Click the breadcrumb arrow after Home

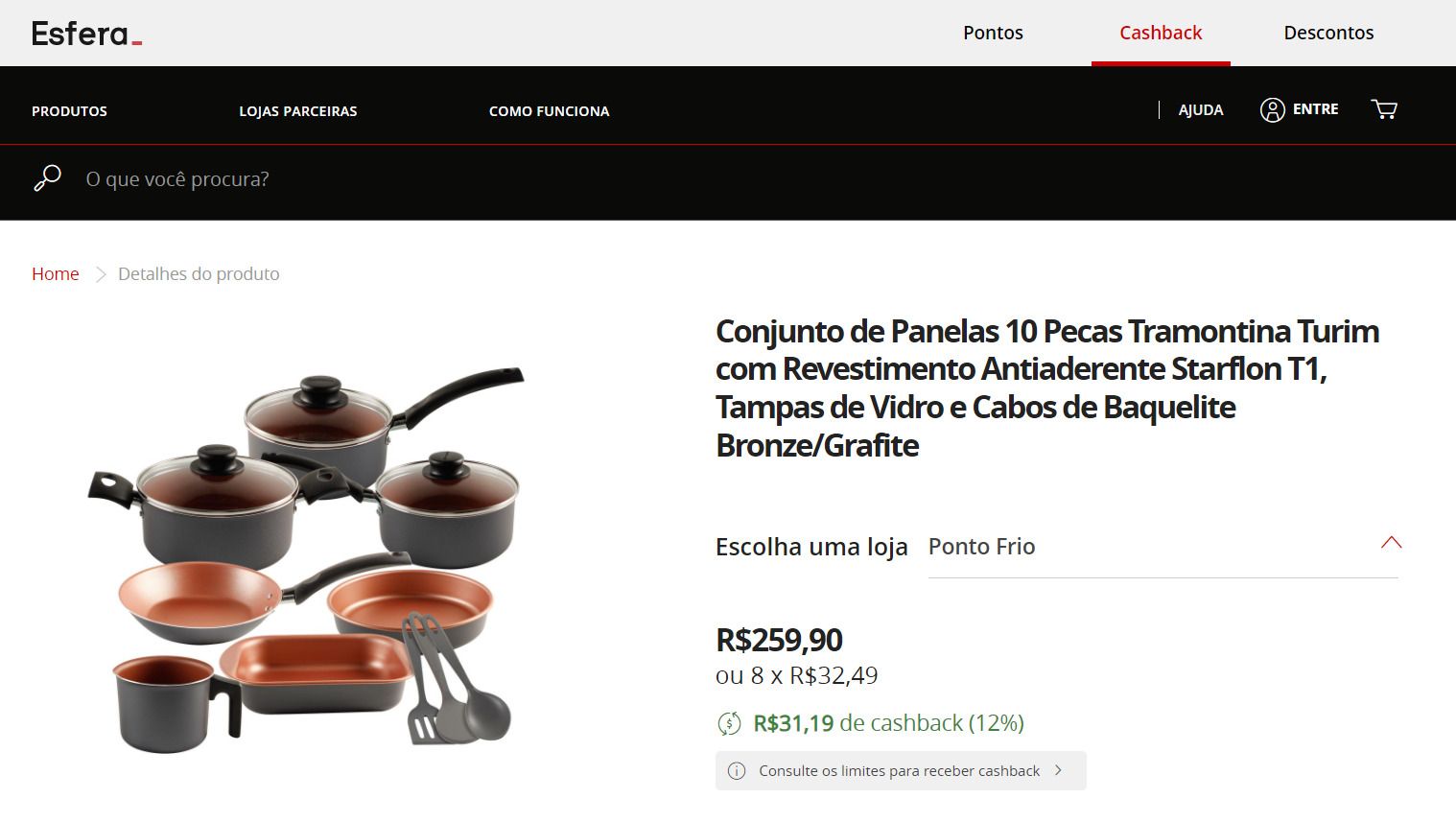coord(100,274)
